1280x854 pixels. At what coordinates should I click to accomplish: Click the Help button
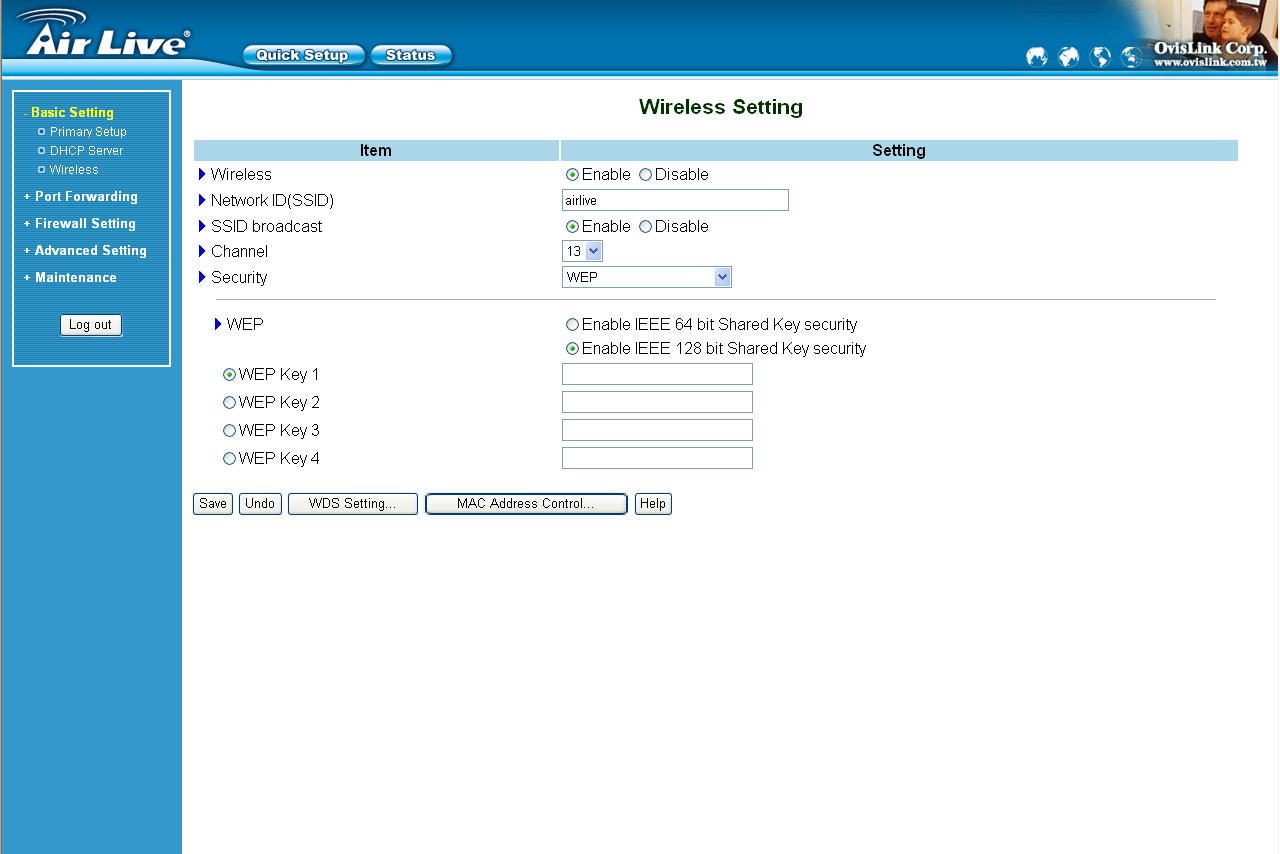[x=653, y=504]
